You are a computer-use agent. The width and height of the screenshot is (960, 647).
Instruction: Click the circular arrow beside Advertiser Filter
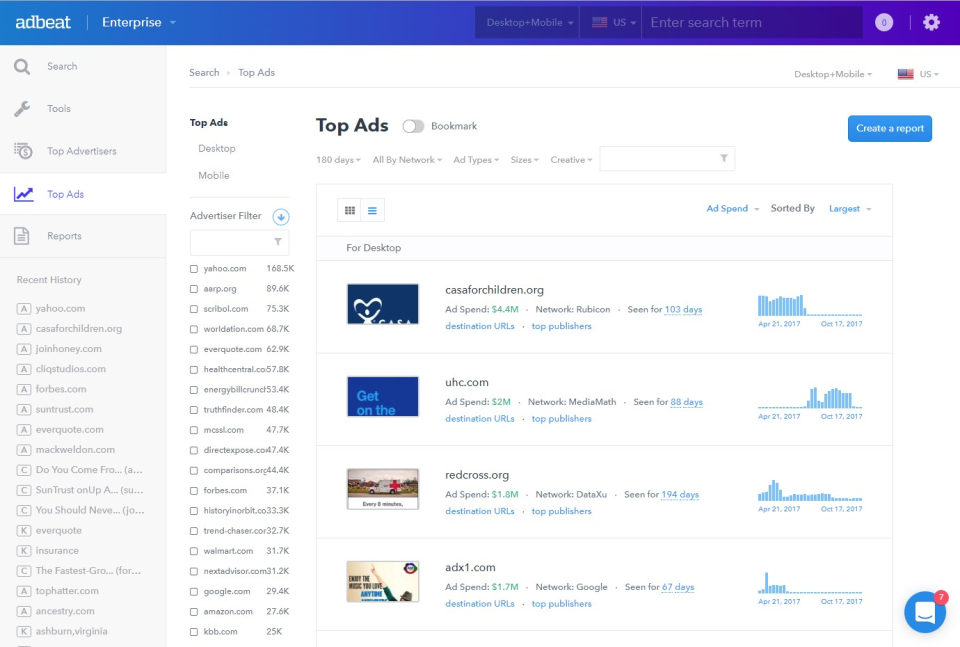pyautogui.click(x=280, y=216)
